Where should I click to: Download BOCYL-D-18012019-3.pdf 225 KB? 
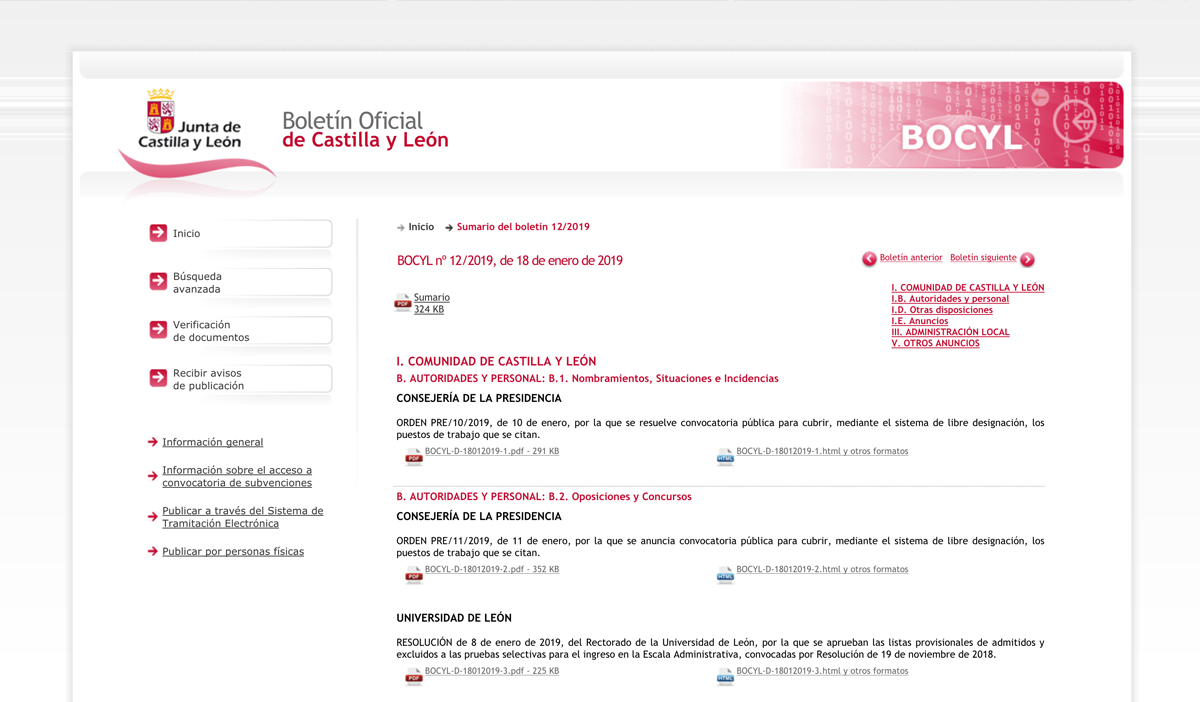492,672
